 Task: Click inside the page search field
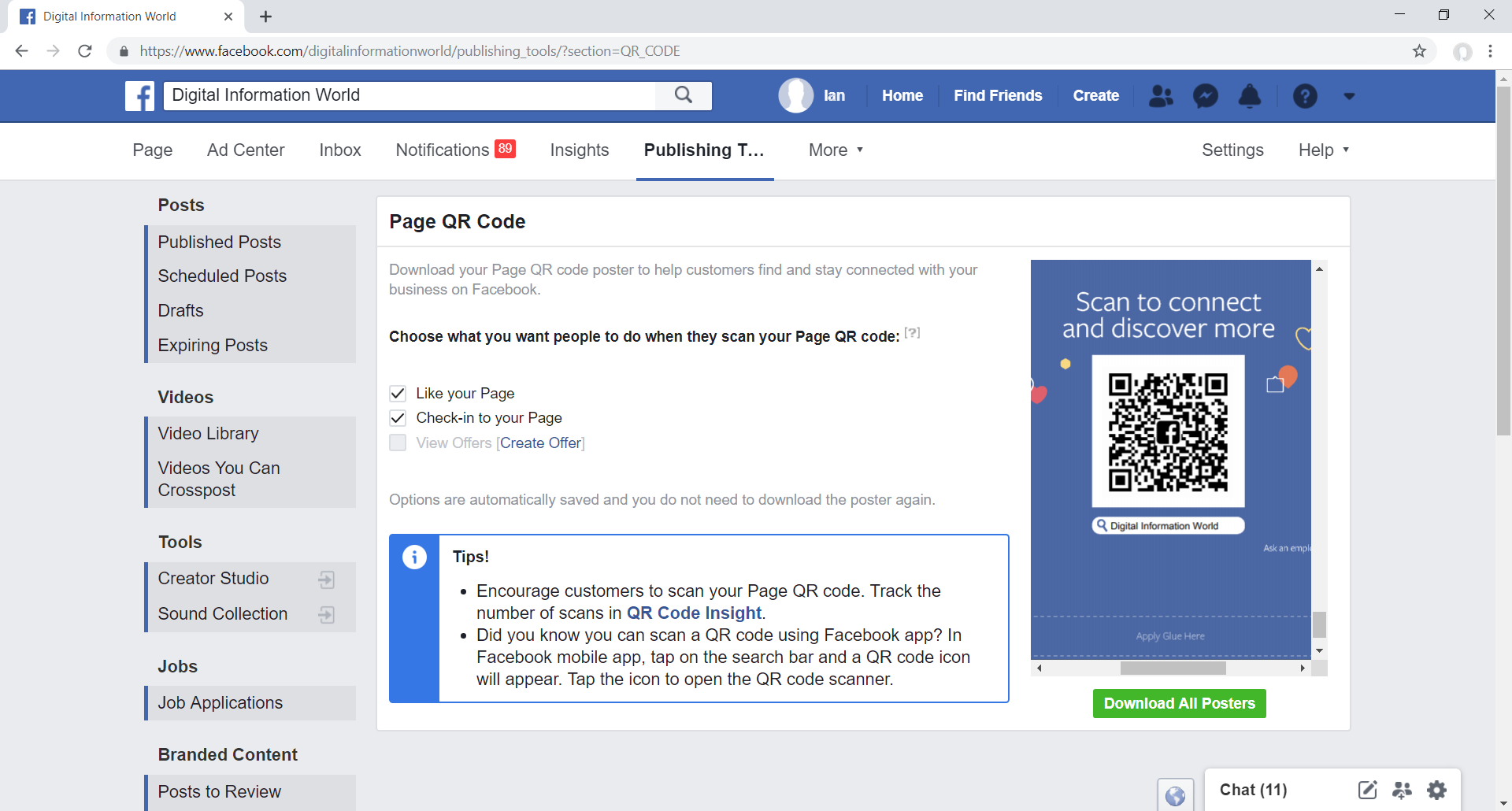pos(409,95)
